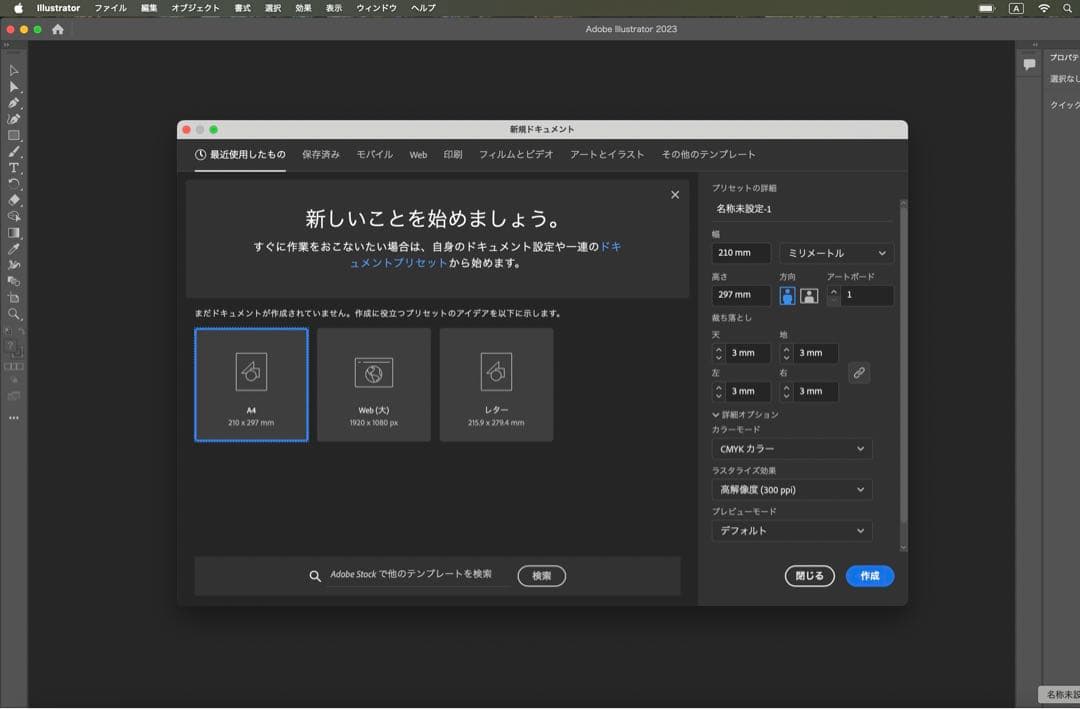Select the Web (大) preset thumbnail
The image size is (1080, 709).
373,384
